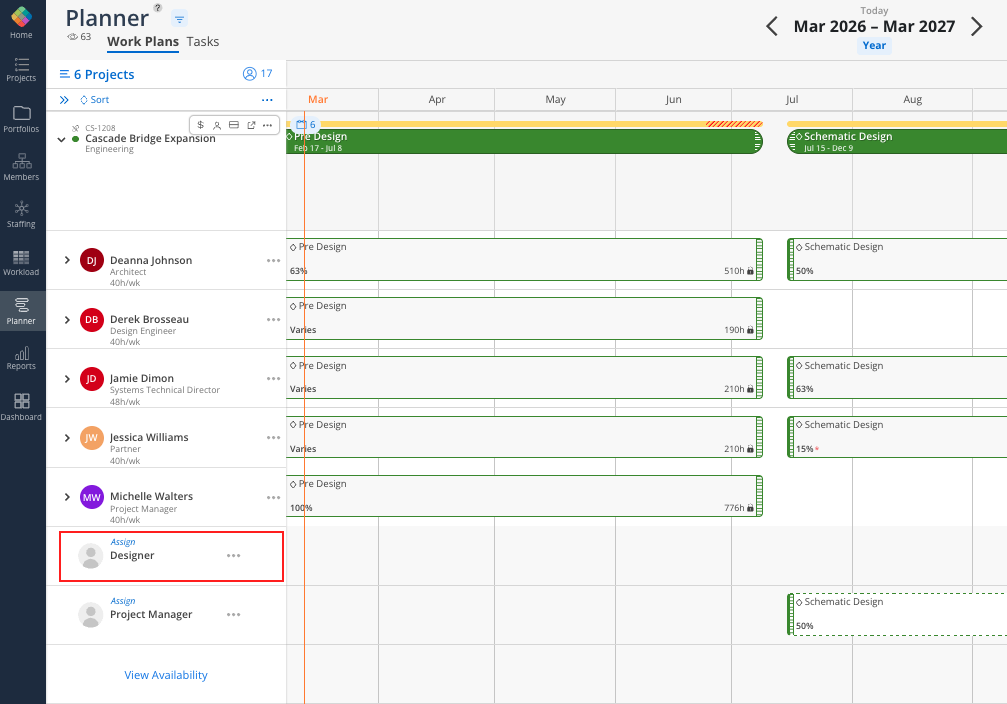The height and width of the screenshot is (704, 1007).
Task: Select Planner in the sidebar
Action: [x=21, y=311]
